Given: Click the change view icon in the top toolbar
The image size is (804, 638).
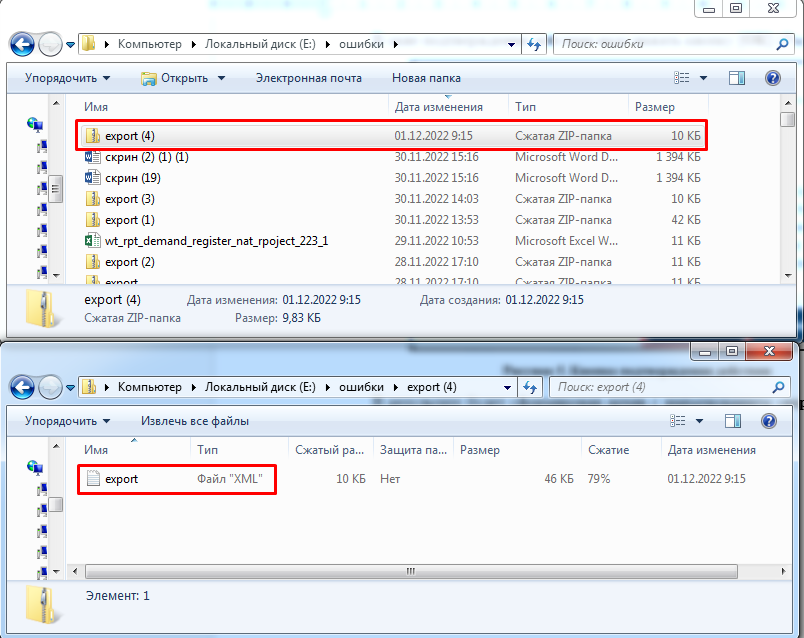Looking at the screenshot, I should pos(682,78).
